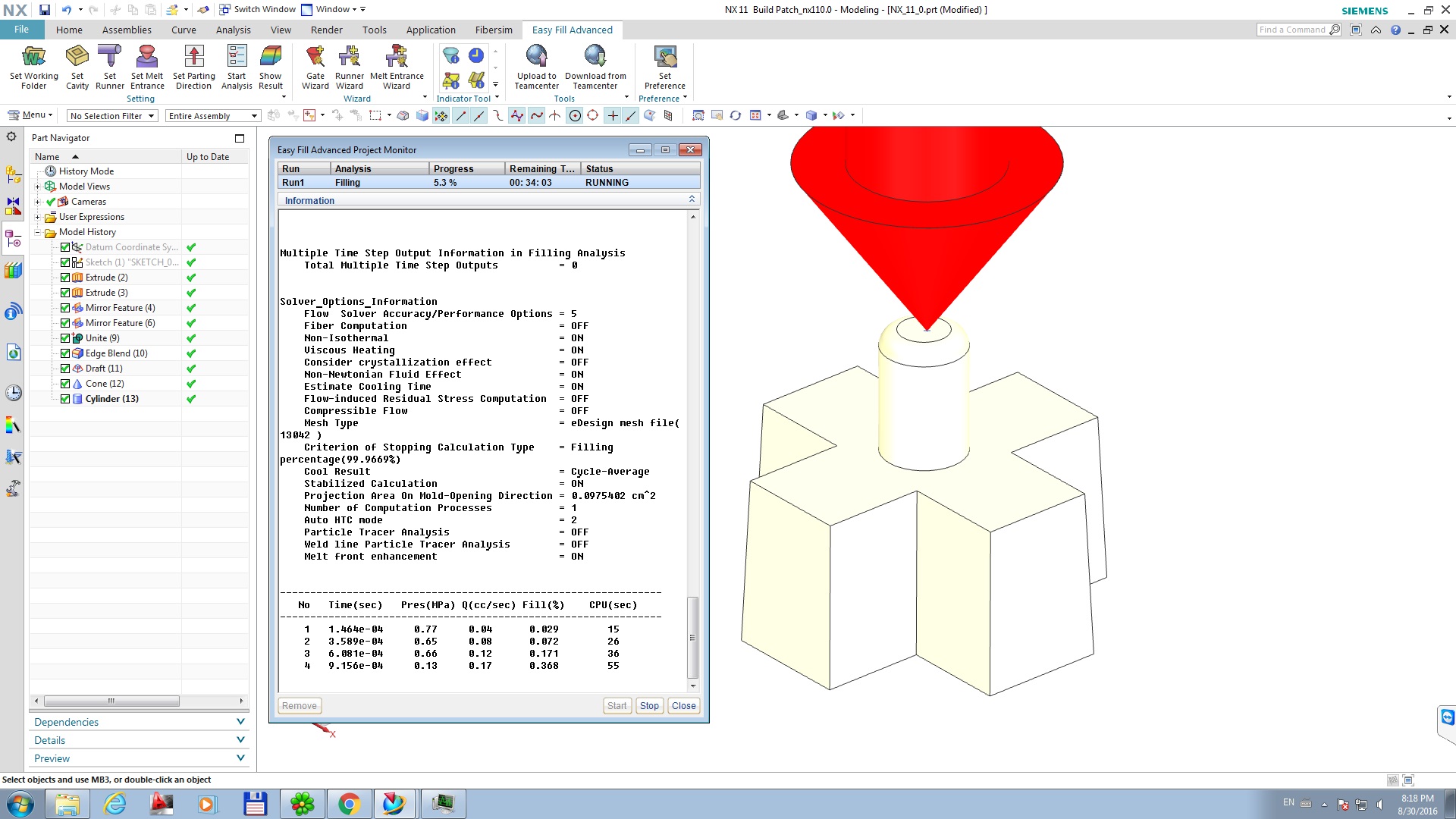Choose Set Runner tool

pyautogui.click(x=110, y=67)
